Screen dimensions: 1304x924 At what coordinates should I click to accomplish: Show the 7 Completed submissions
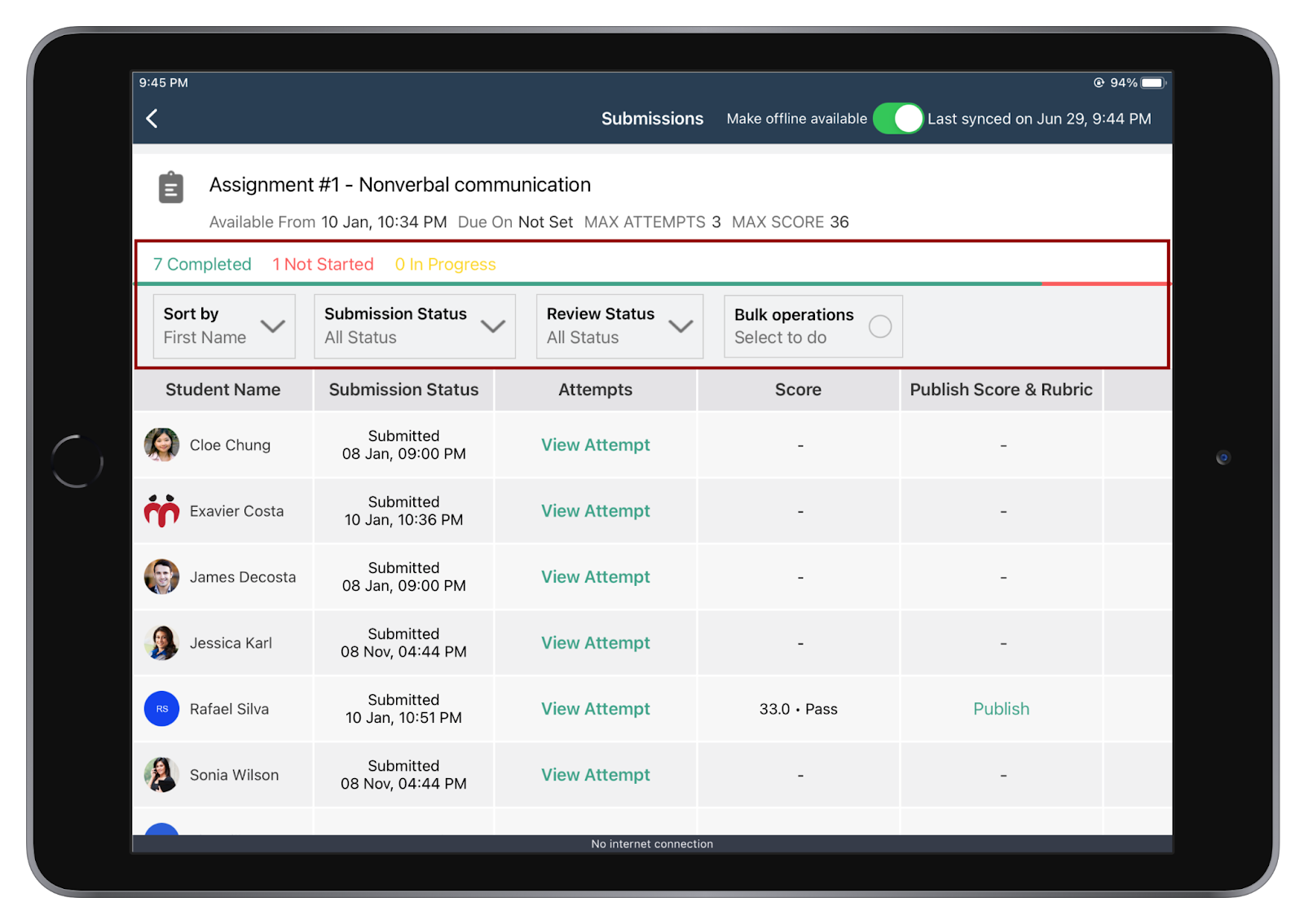pos(202,264)
